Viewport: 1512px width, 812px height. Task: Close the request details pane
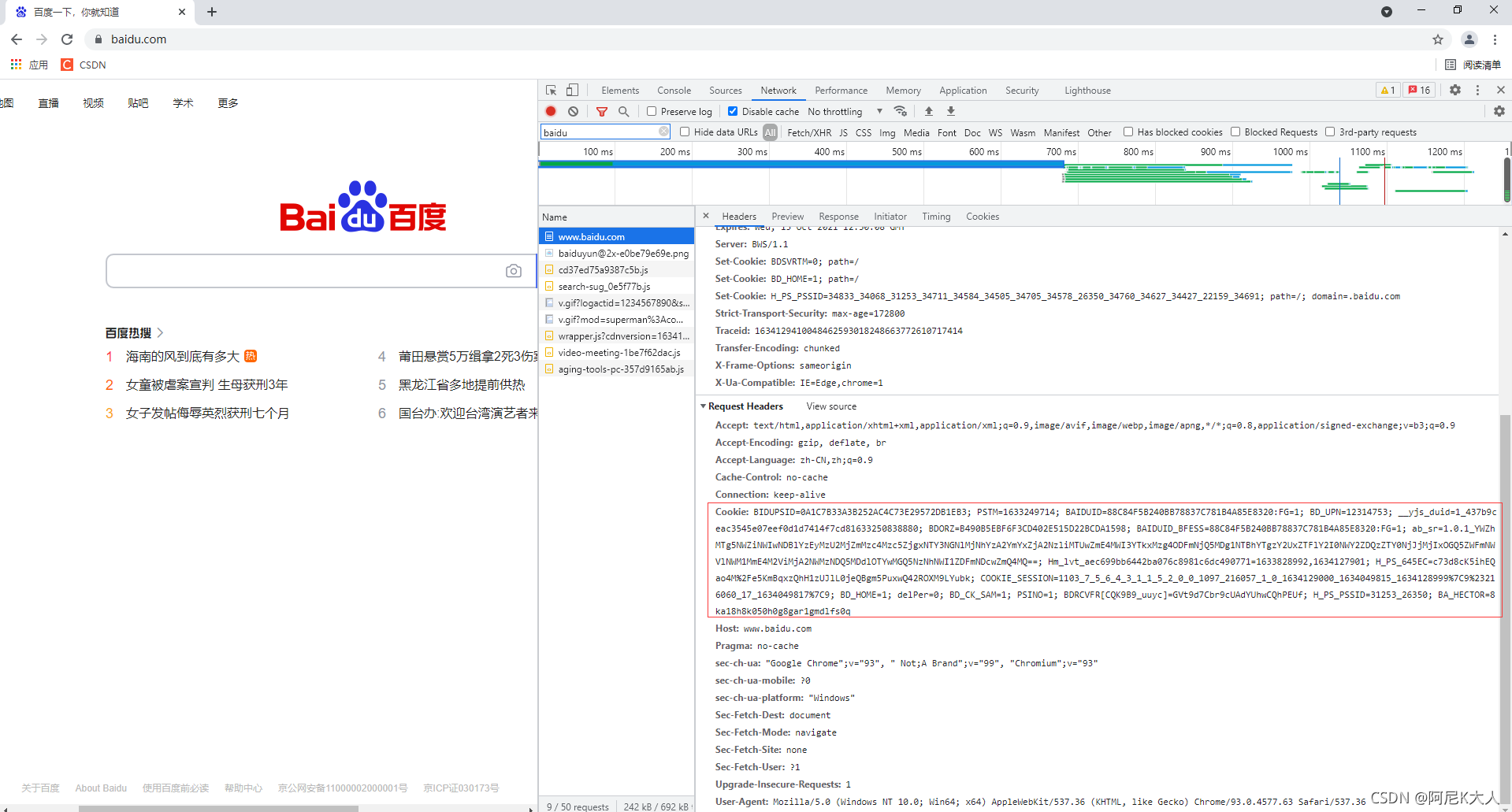click(706, 216)
